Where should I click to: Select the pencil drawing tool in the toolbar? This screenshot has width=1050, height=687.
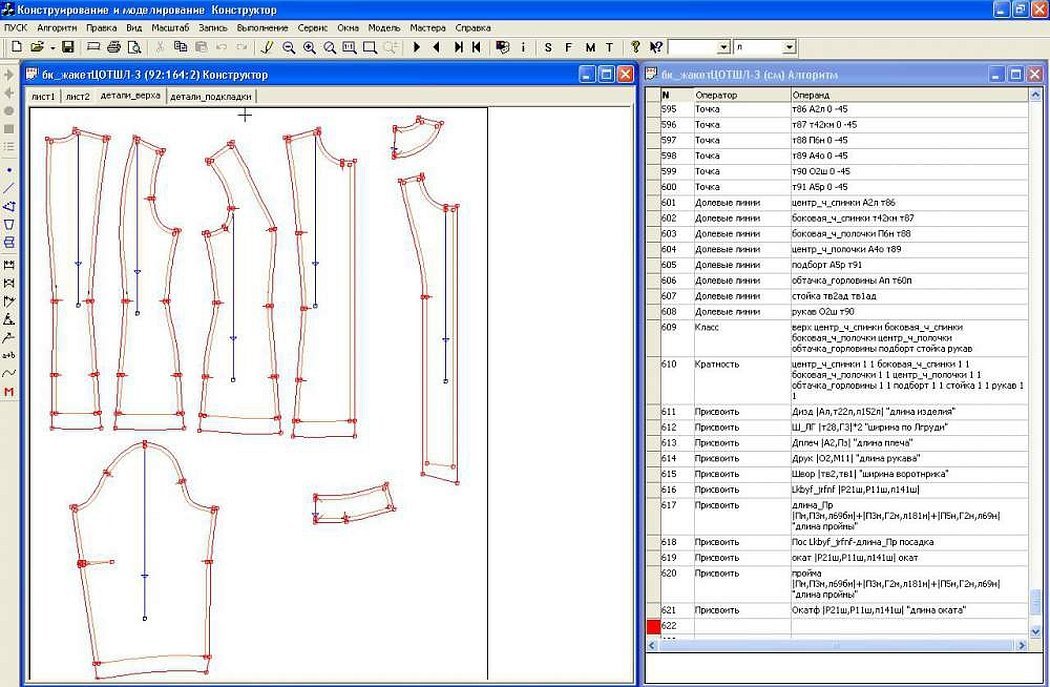pos(267,47)
